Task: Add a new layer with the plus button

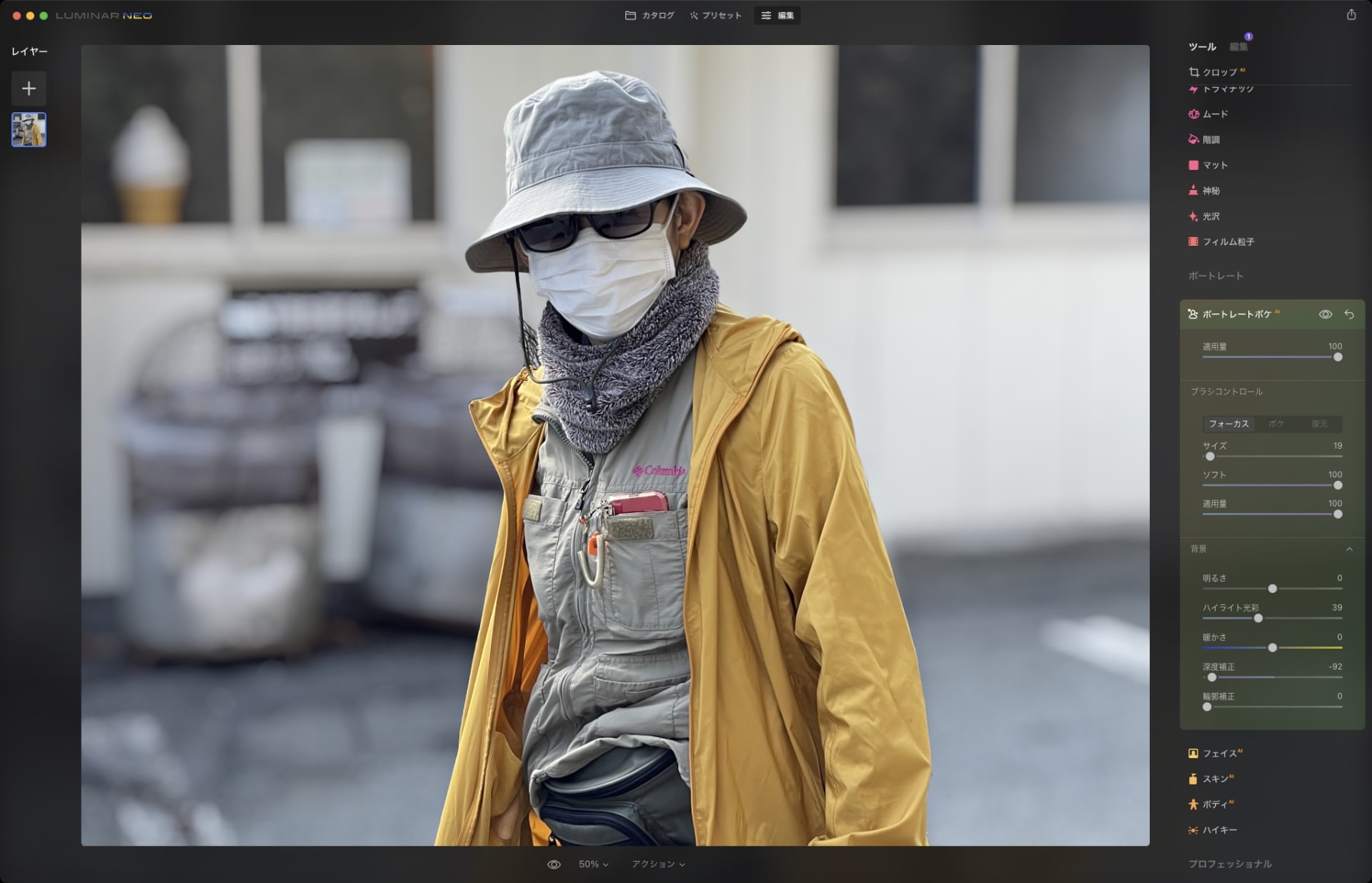Action: [x=29, y=88]
